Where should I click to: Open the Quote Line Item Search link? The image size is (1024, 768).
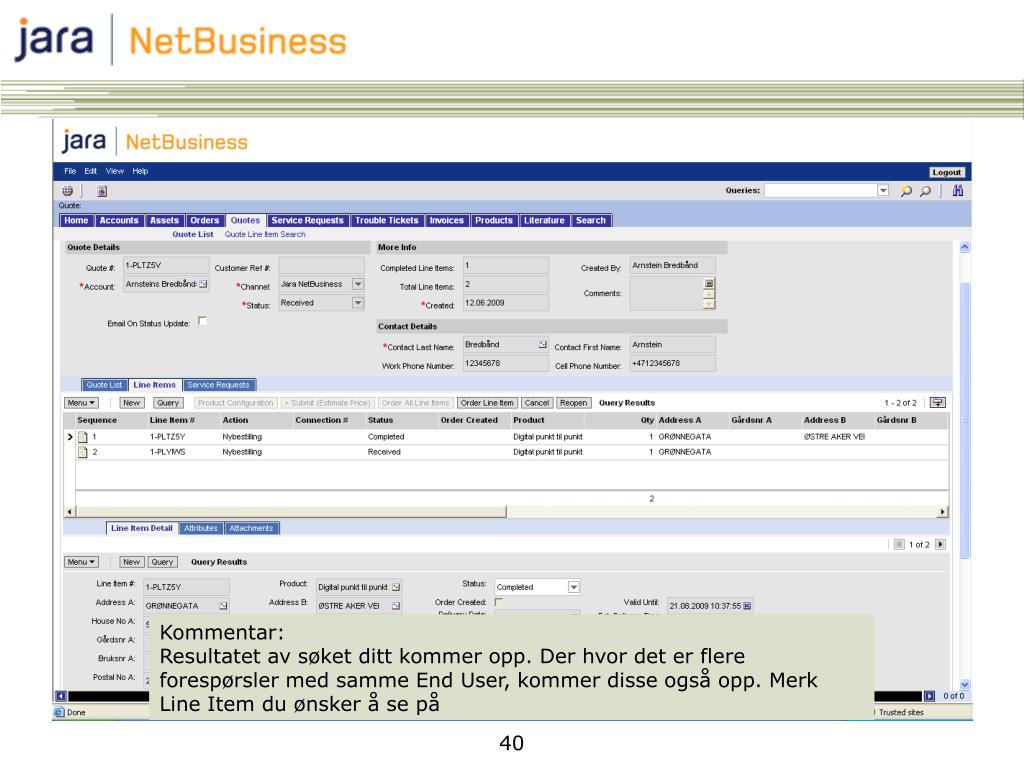(265, 234)
